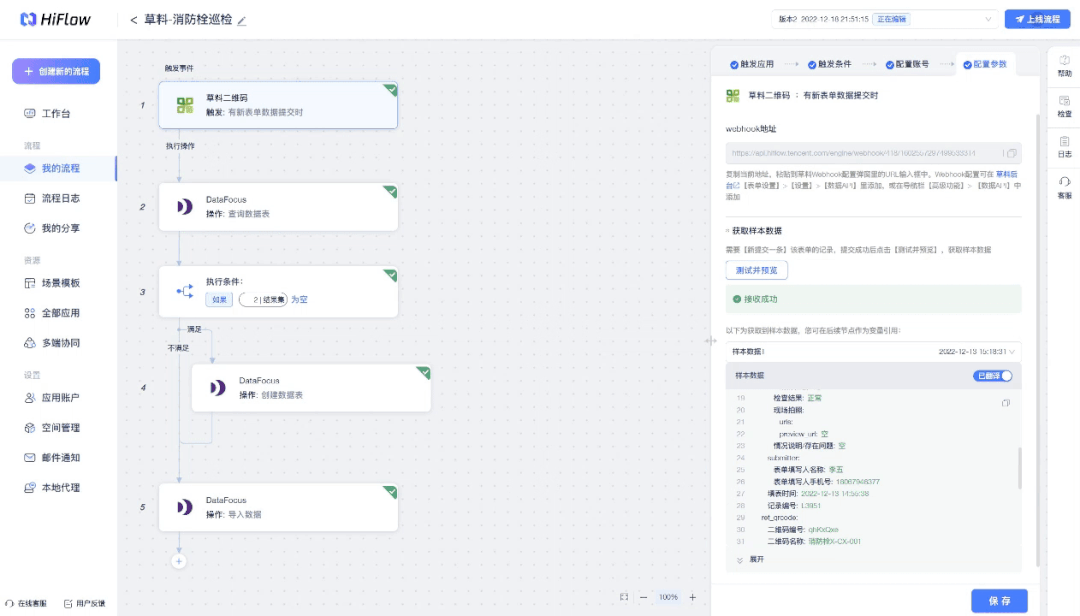Open 帮助 on the right rail

1064,66
